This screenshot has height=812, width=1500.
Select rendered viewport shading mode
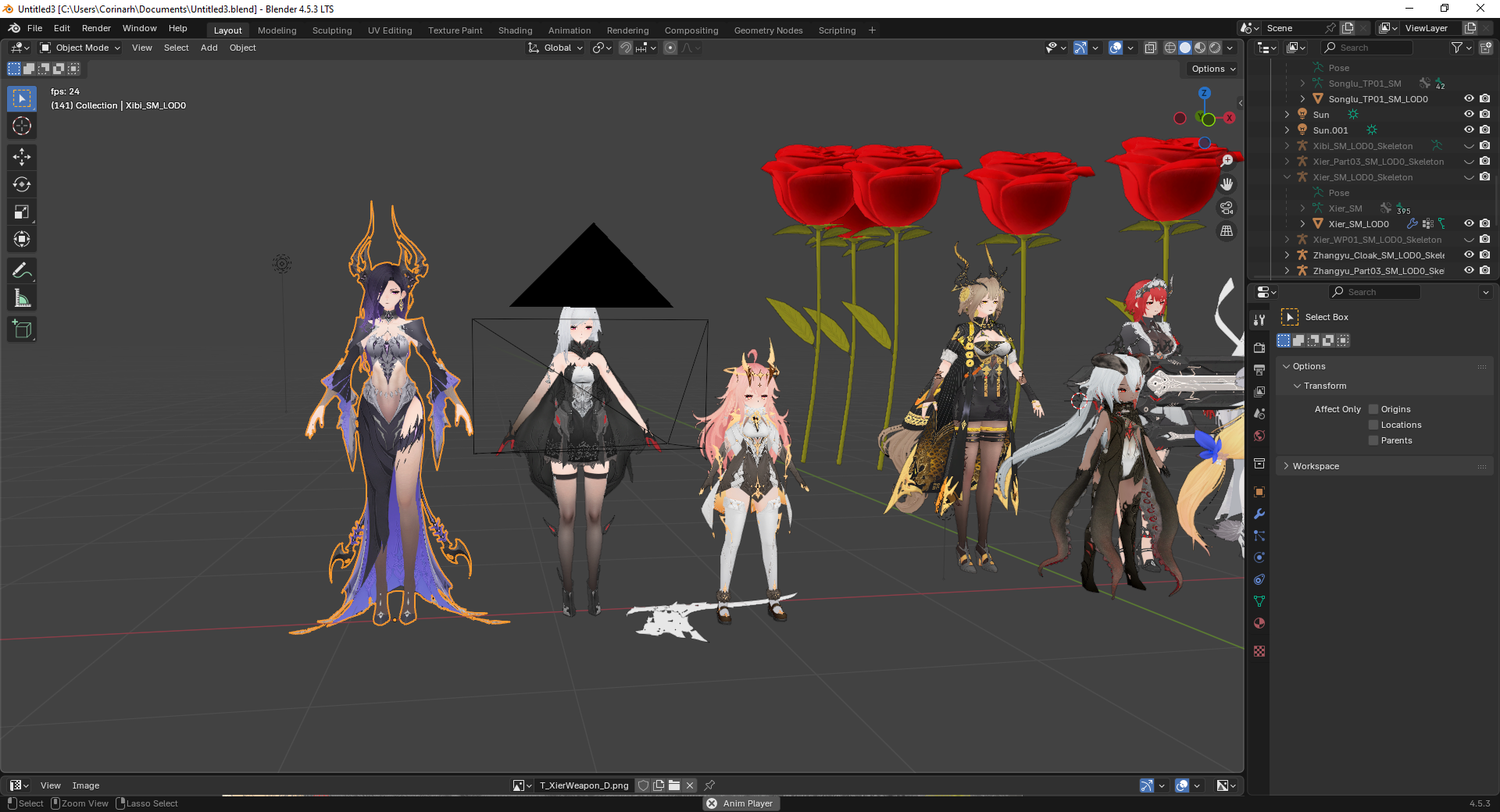pyautogui.click(x=1215, y=48)
